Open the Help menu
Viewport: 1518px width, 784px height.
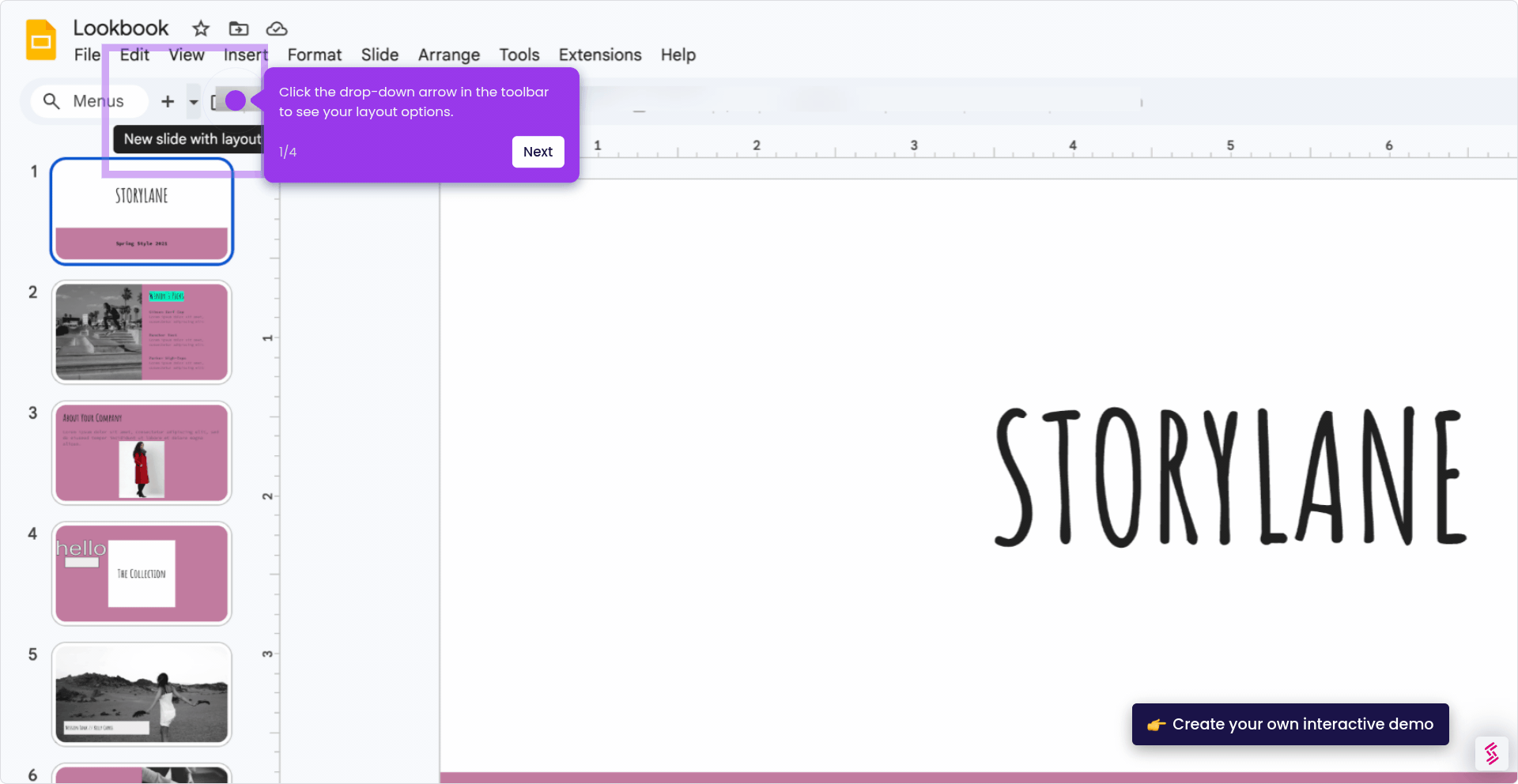pos(678,55)
